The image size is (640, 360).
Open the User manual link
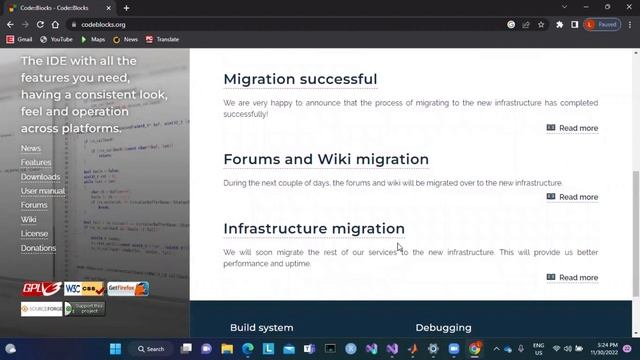point(43,191)
